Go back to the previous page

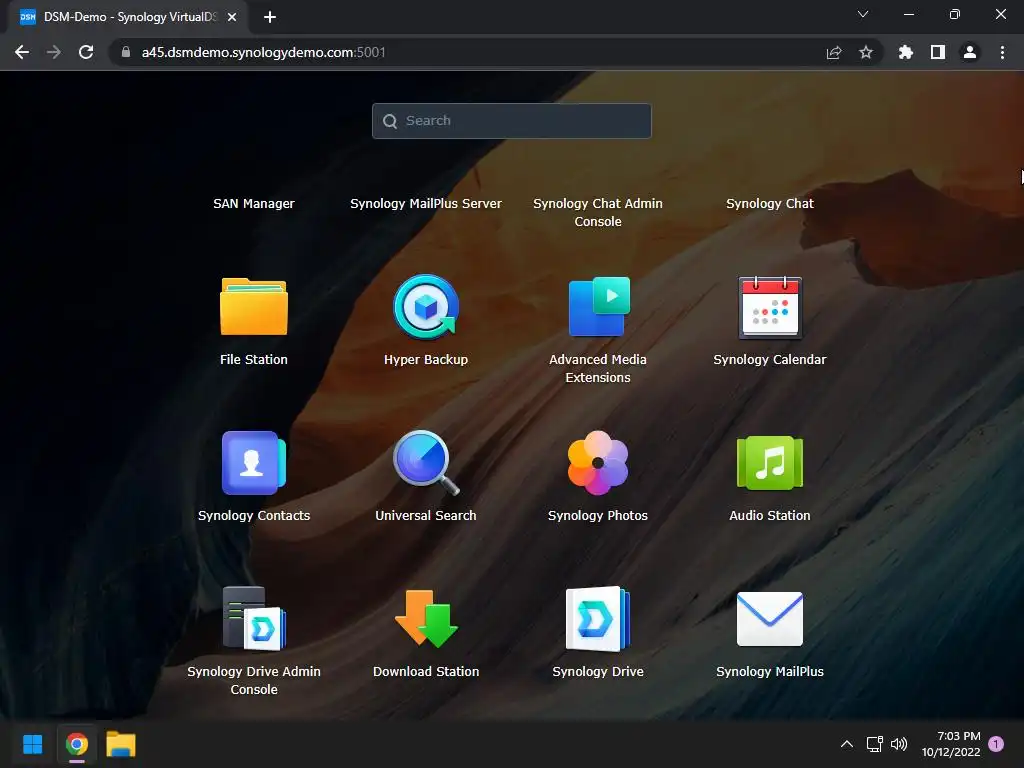(22, 52)
